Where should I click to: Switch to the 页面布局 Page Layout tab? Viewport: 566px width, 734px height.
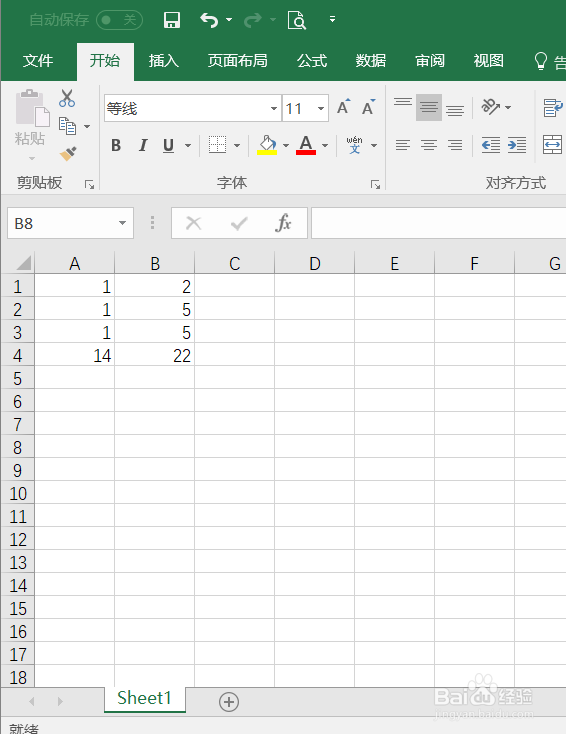[237, 61]
